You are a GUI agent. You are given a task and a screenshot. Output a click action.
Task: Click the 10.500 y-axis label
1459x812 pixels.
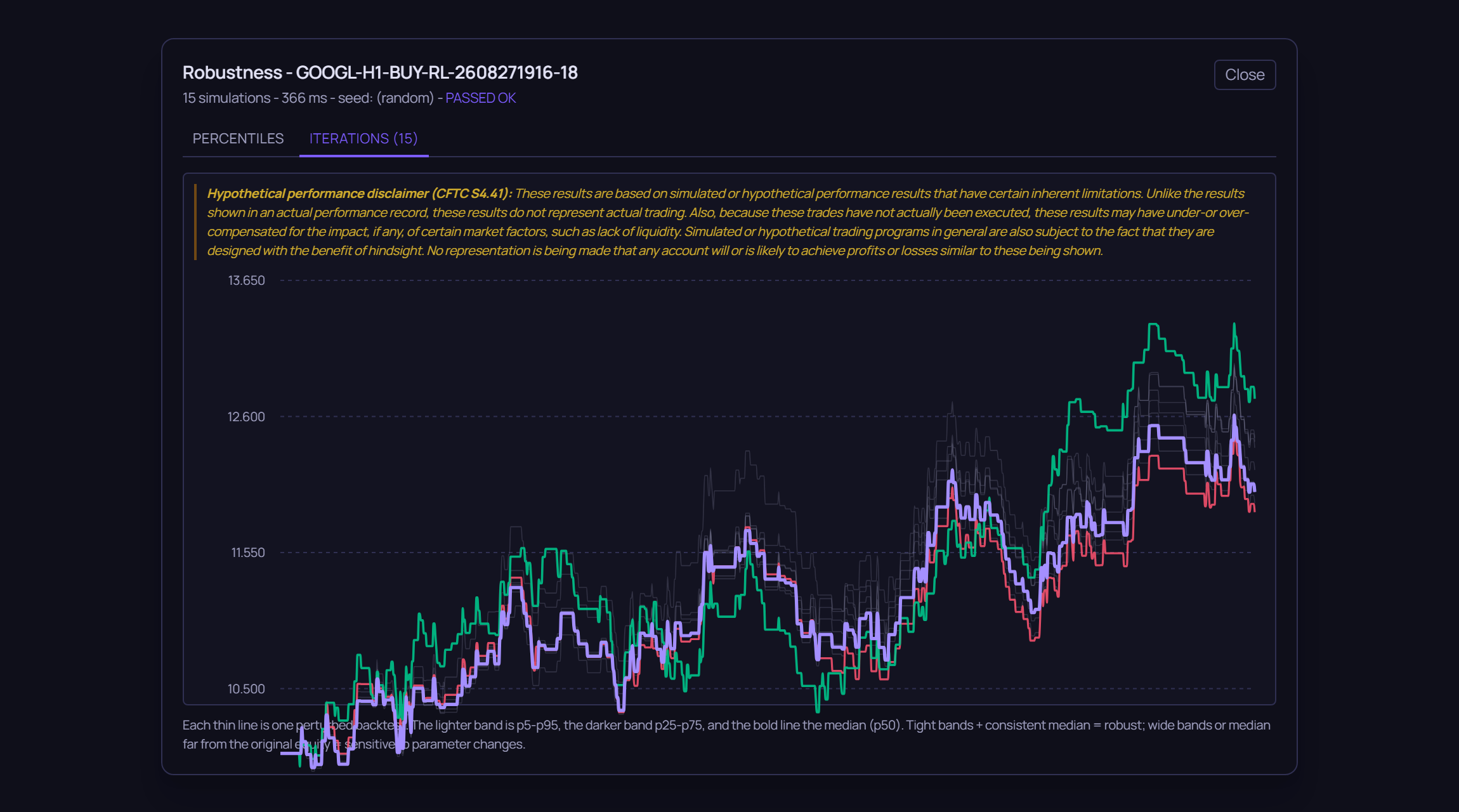click(246, 689)
